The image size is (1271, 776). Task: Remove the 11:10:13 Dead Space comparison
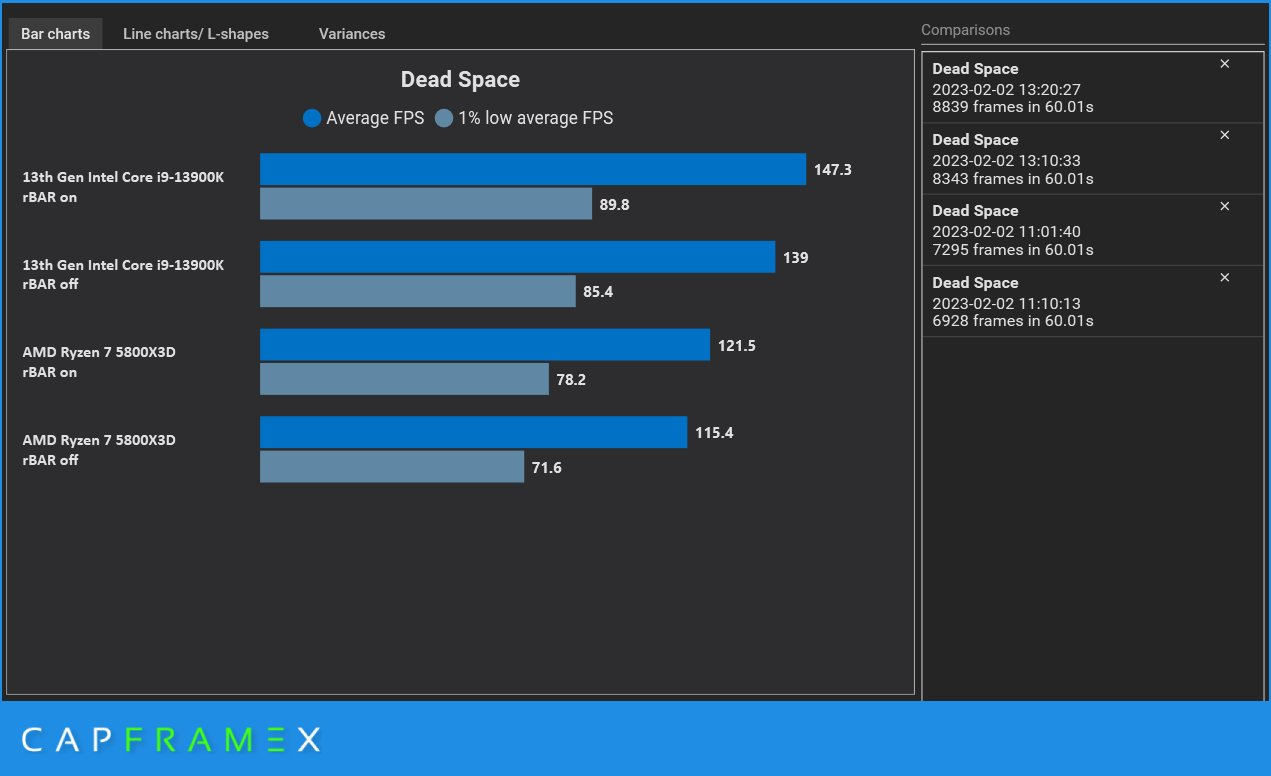pos(1224,277)
